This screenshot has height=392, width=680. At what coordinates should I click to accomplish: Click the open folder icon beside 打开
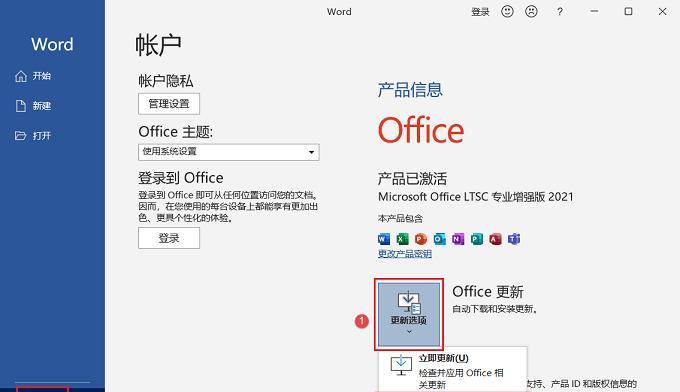20,136
